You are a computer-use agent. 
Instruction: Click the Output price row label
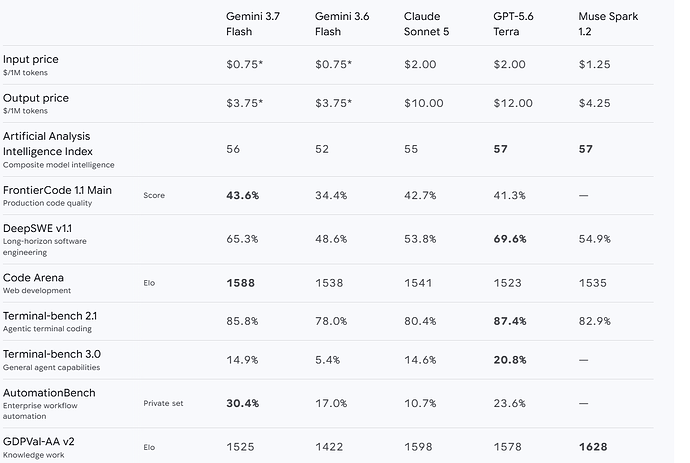[x=36, y=98]
